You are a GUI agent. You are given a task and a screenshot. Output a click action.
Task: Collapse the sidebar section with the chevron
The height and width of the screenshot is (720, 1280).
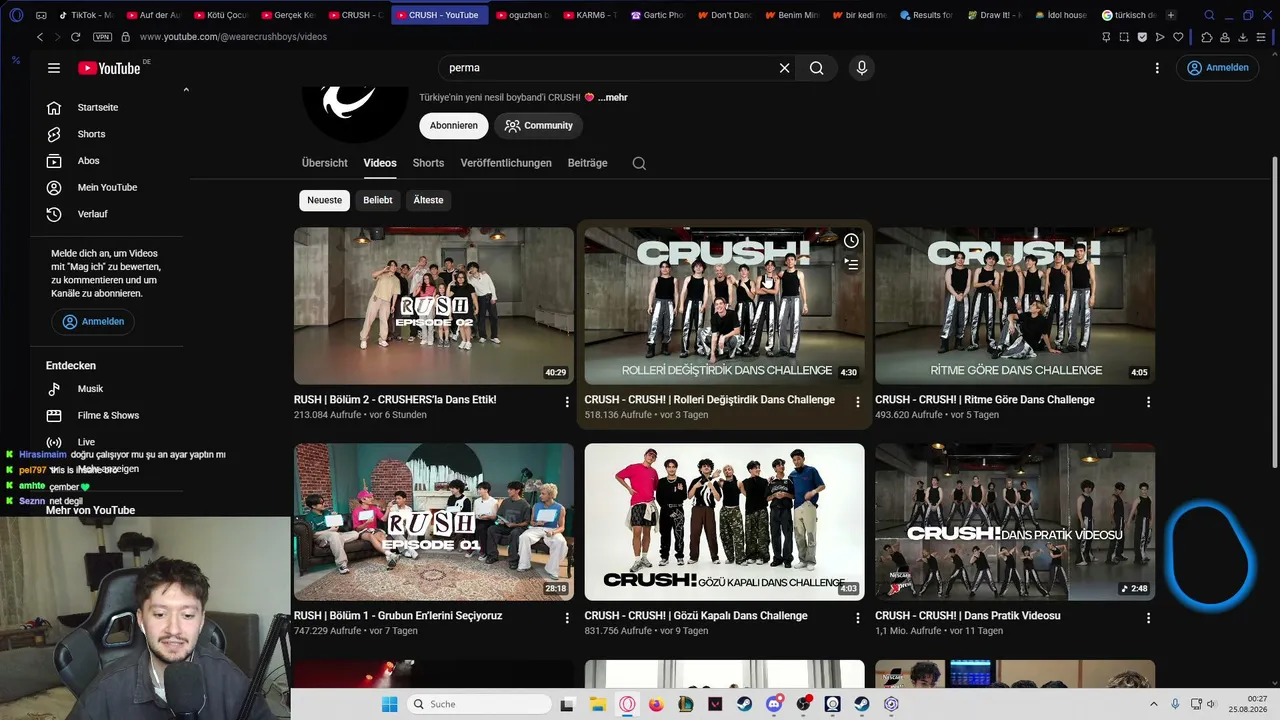186,90
